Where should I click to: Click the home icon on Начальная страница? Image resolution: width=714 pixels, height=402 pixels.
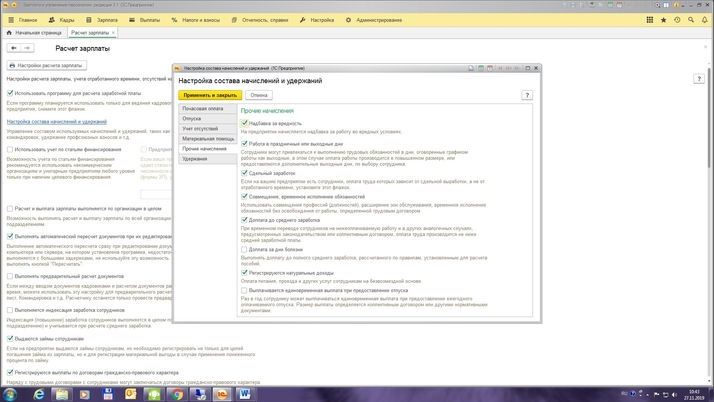8,33
